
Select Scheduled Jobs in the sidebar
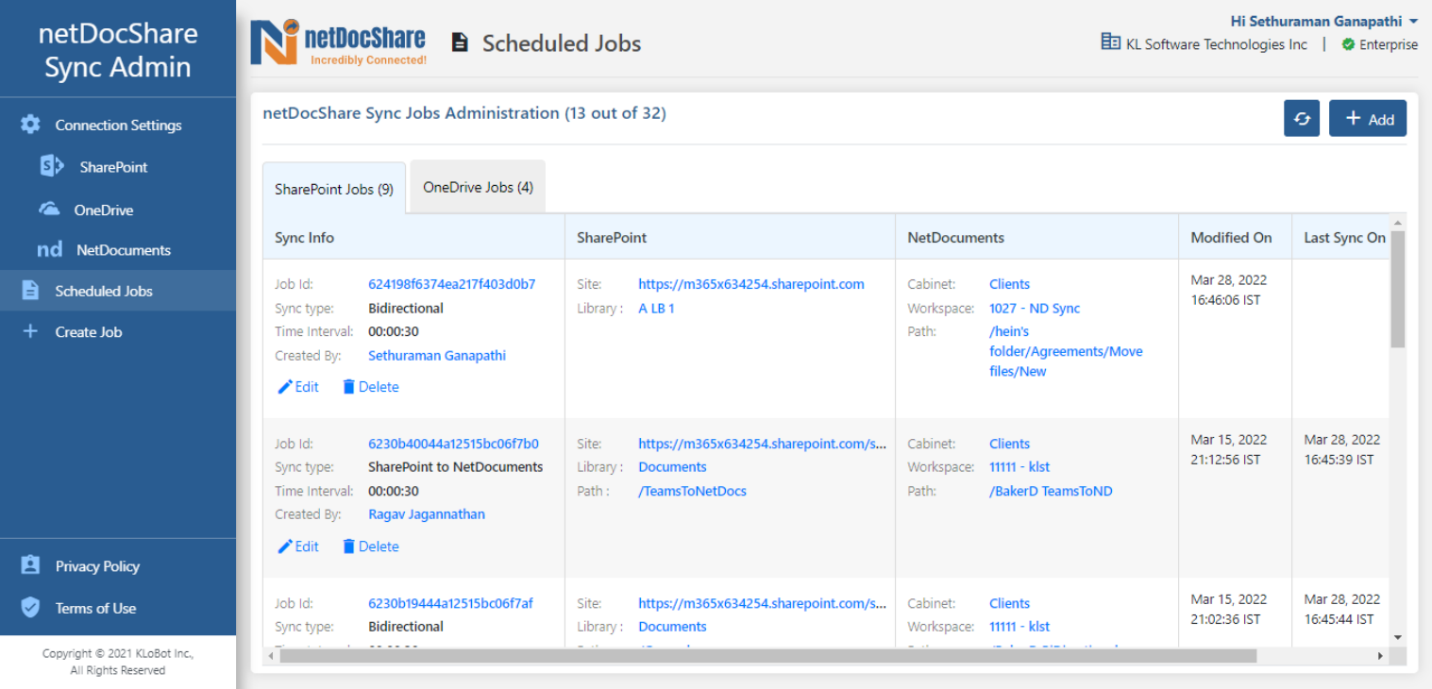tap(118, 291)
